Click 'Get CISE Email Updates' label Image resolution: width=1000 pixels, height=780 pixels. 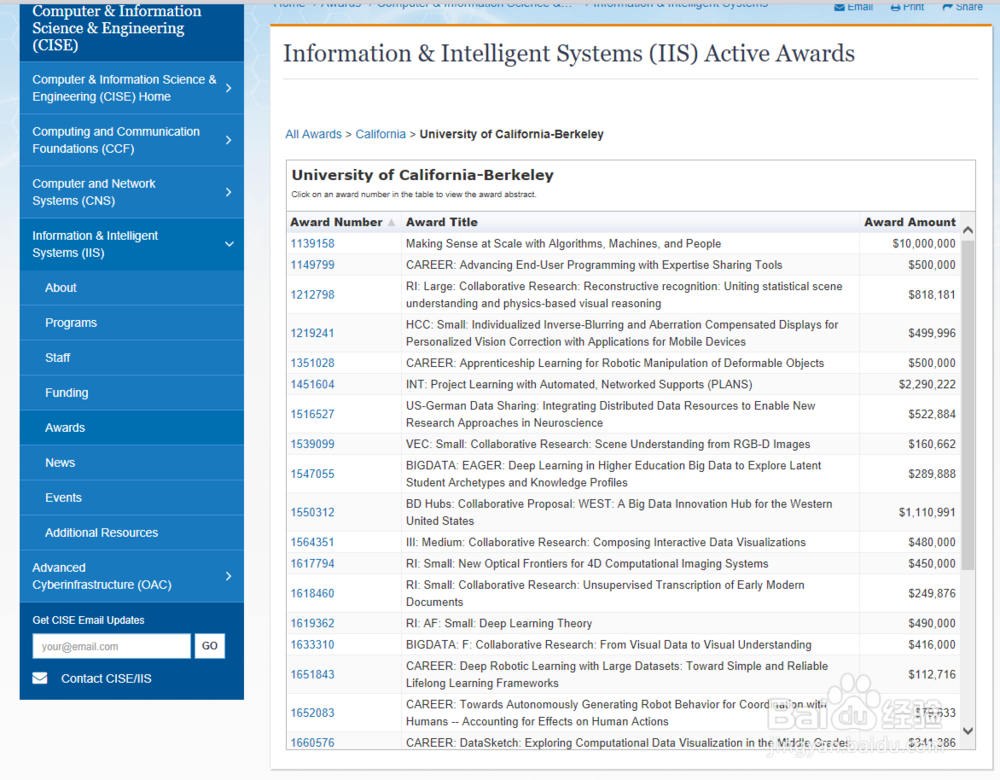click(88, 620)
